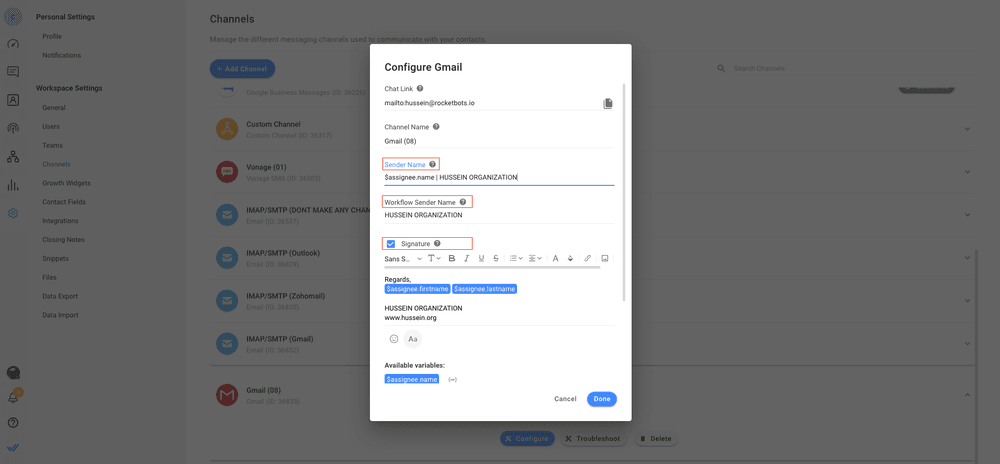Uncheck the Signature checkbox
The image size is (1000, 464).
(x=391, y=244)
